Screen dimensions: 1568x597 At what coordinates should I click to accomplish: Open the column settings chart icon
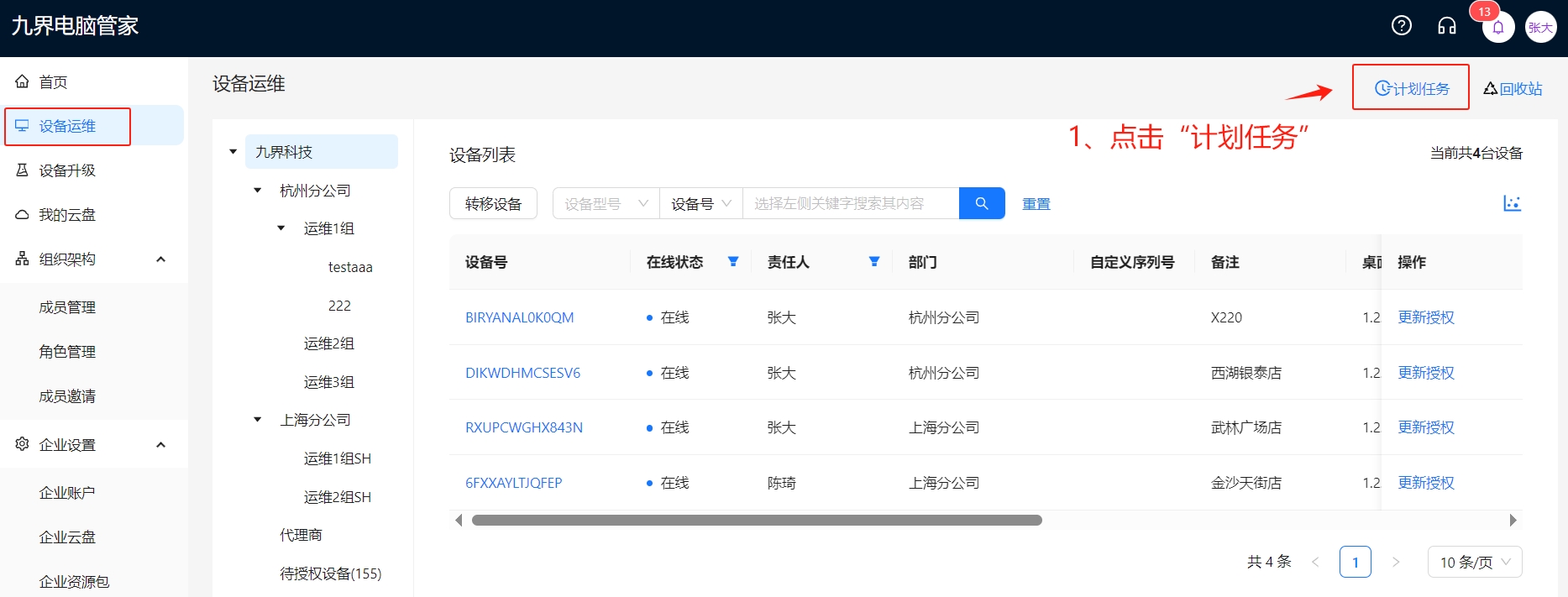pyautogui.click(x=1512, y=203)
